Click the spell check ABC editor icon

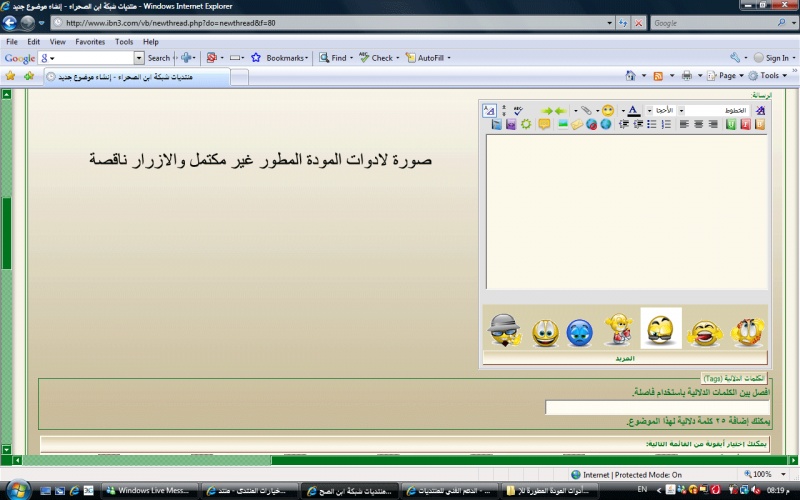[x=518, y=110]
